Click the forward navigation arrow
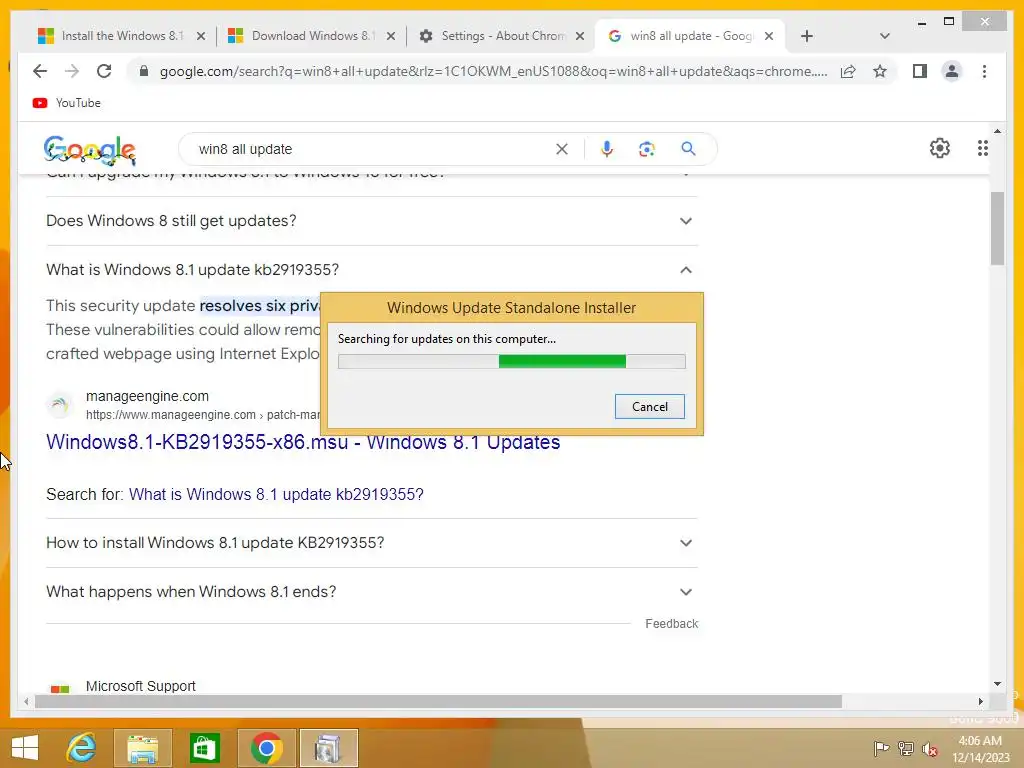This screenshot has width=1024, height=768. [x=72, y=71]
